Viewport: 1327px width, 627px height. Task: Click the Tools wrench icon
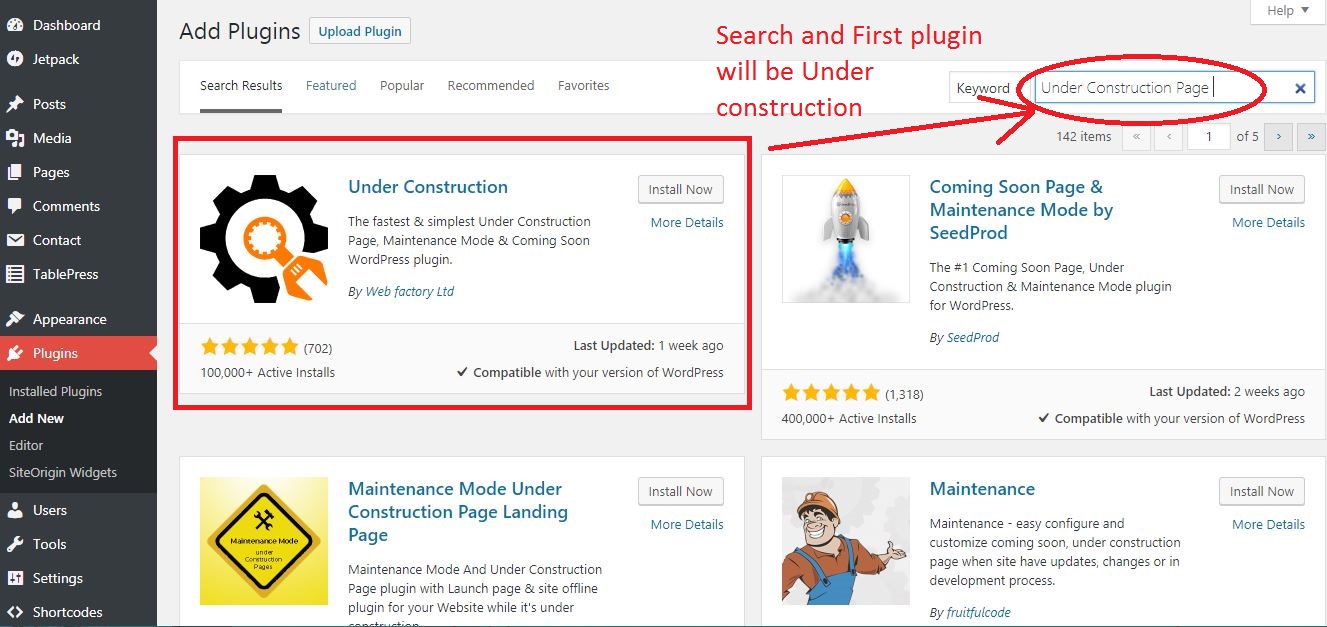[x=15, y=544]
